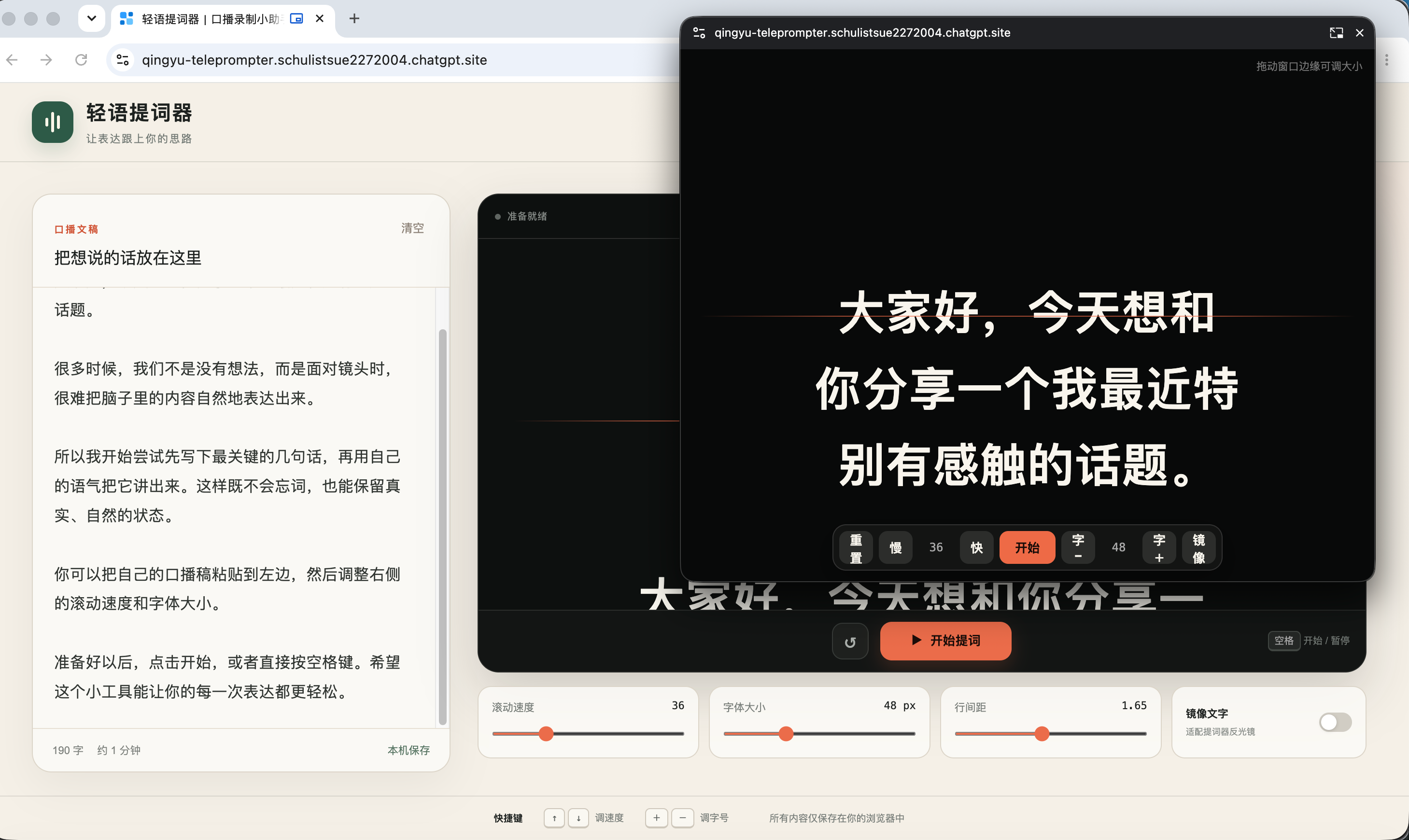Screen dimensions: 1409x840
Task: Click the 开始提词 play button
Action: (945, 641)
